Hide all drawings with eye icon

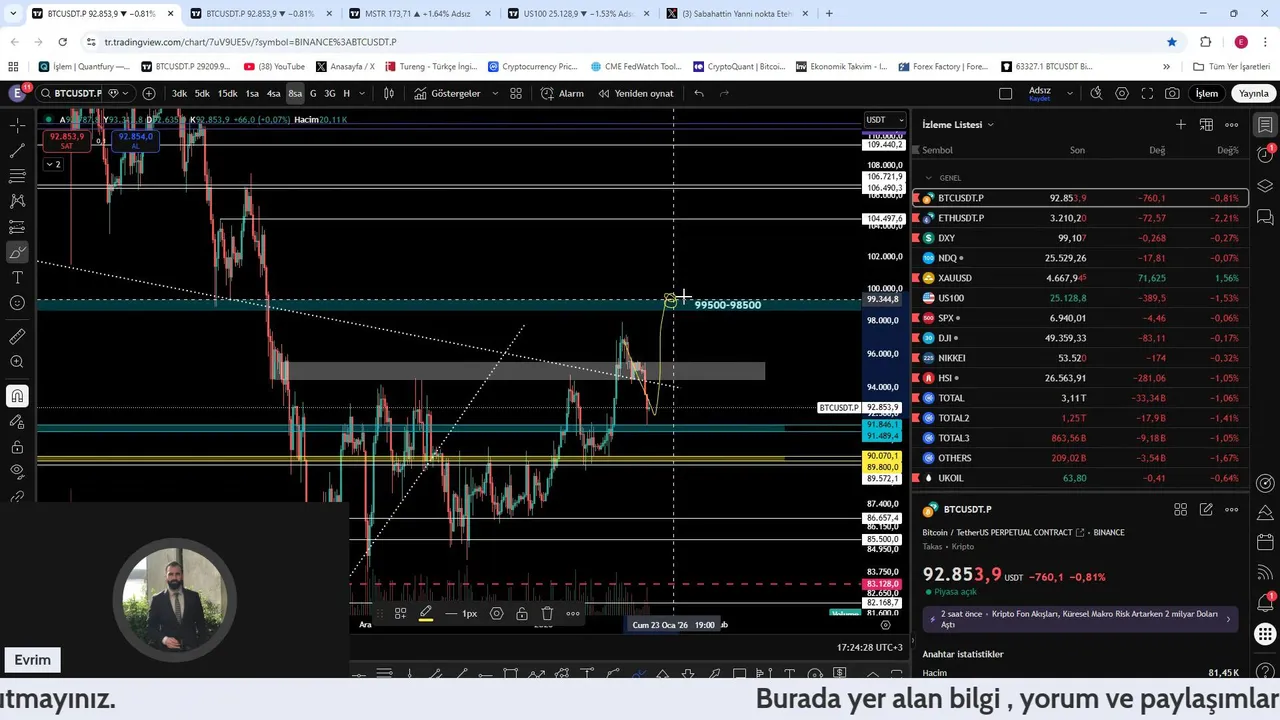tap(17, 472)
